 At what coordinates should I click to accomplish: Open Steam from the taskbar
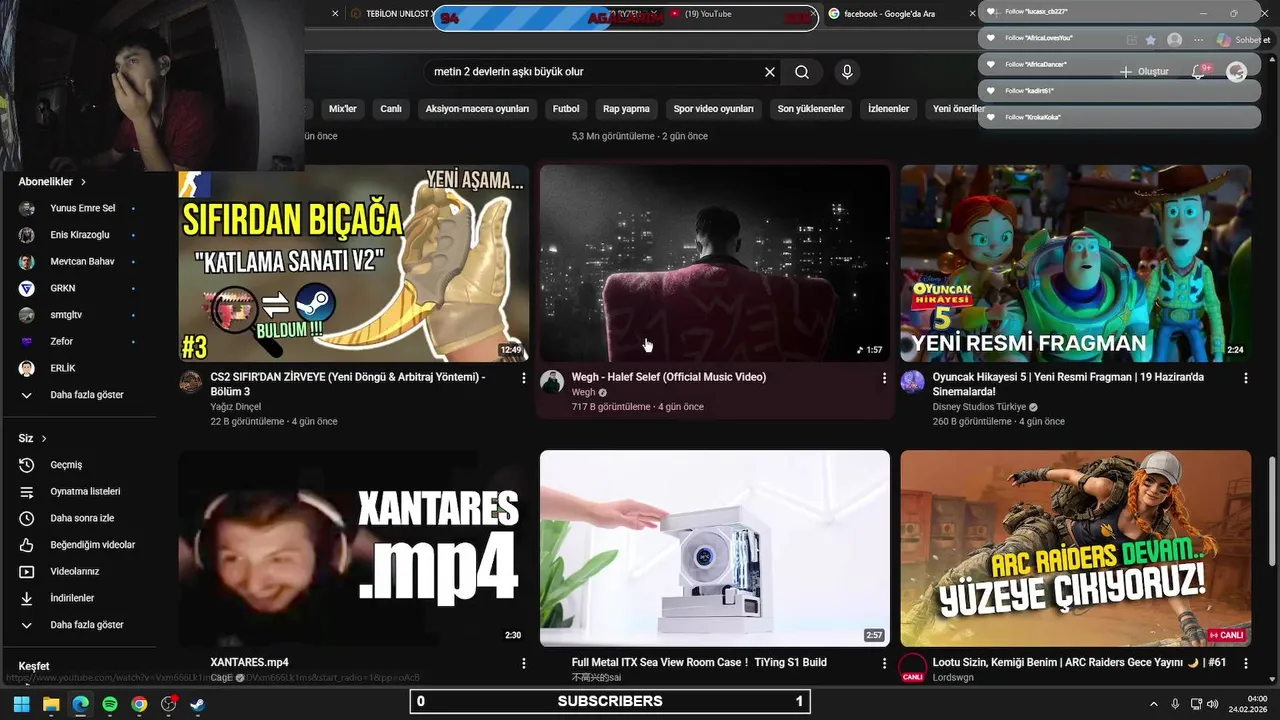pos(198,704)
